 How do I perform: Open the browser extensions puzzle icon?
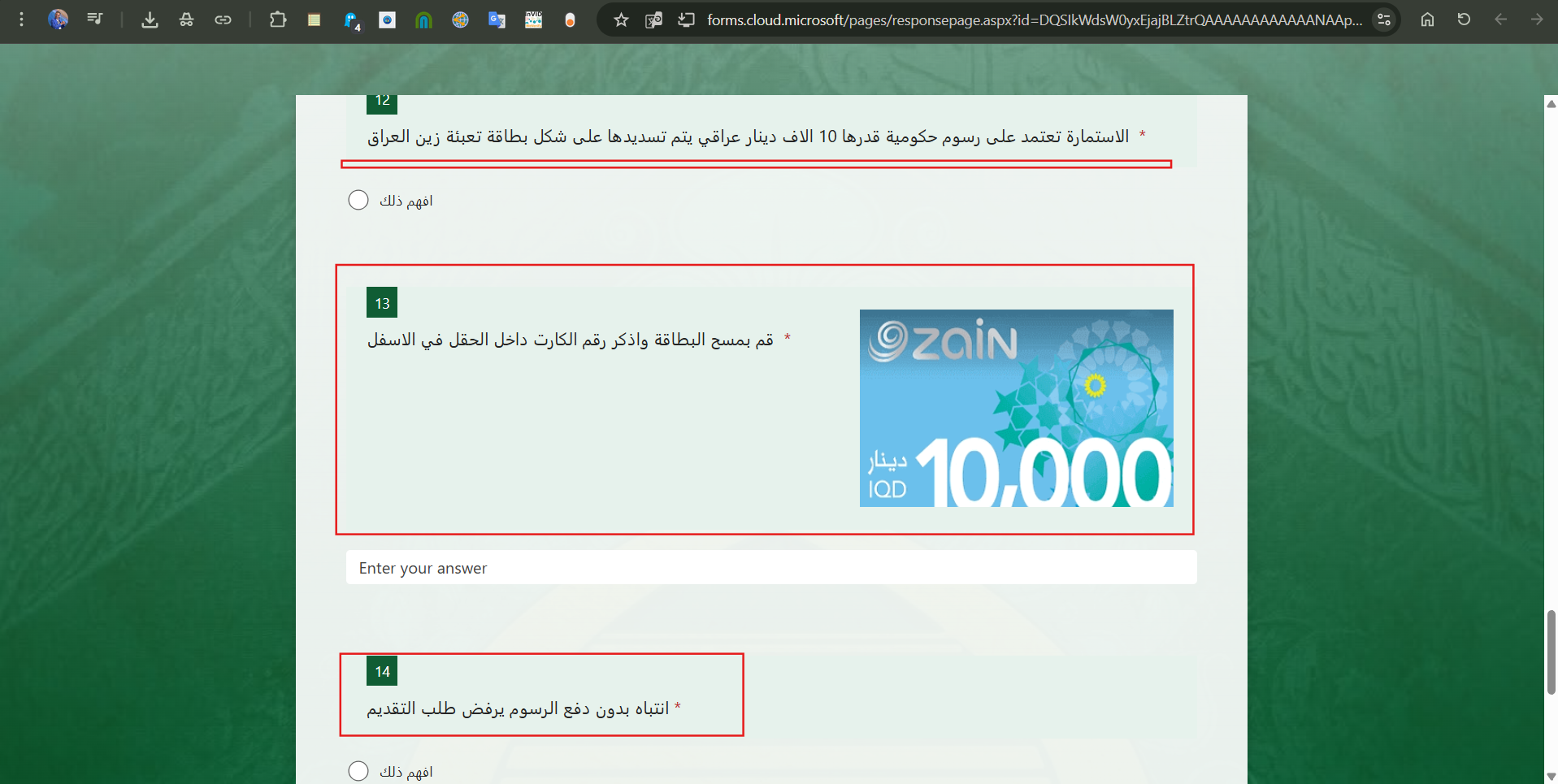pyautogui.click(x=278, y=19)
